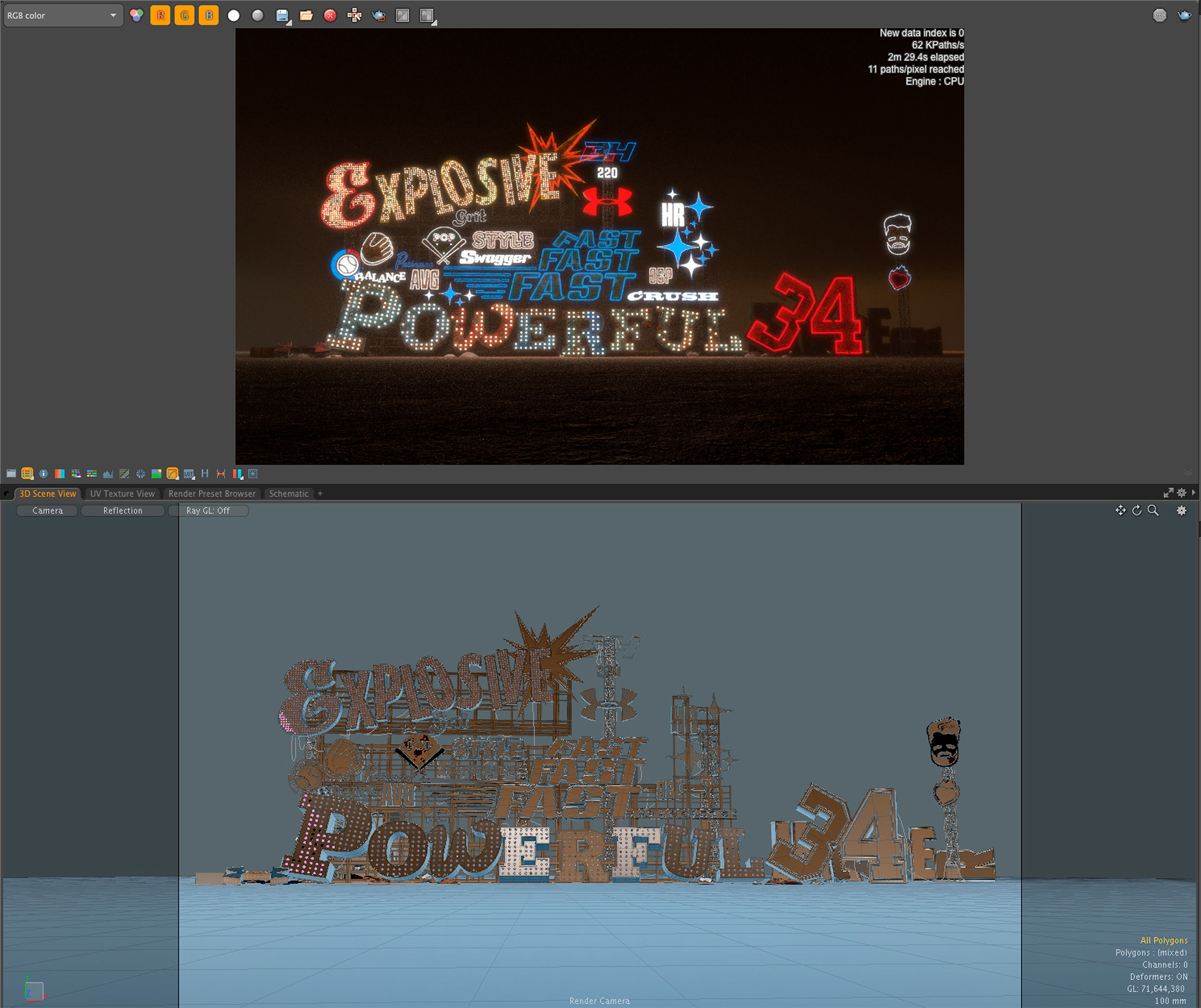The image size is (1201, 1008).
Task: Click the landscape background image icon
Action: [x=156, y=474]
